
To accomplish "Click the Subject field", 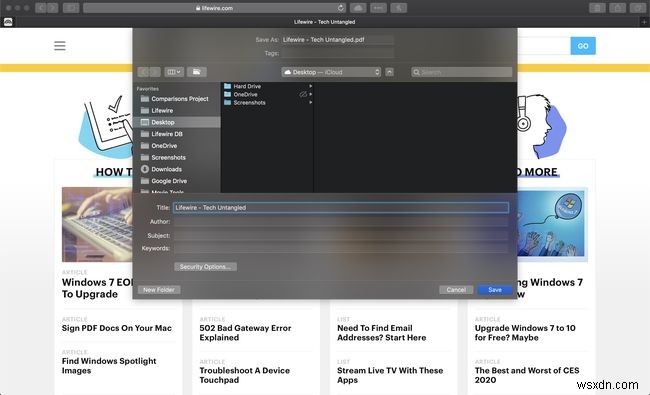I will [341, 235].
